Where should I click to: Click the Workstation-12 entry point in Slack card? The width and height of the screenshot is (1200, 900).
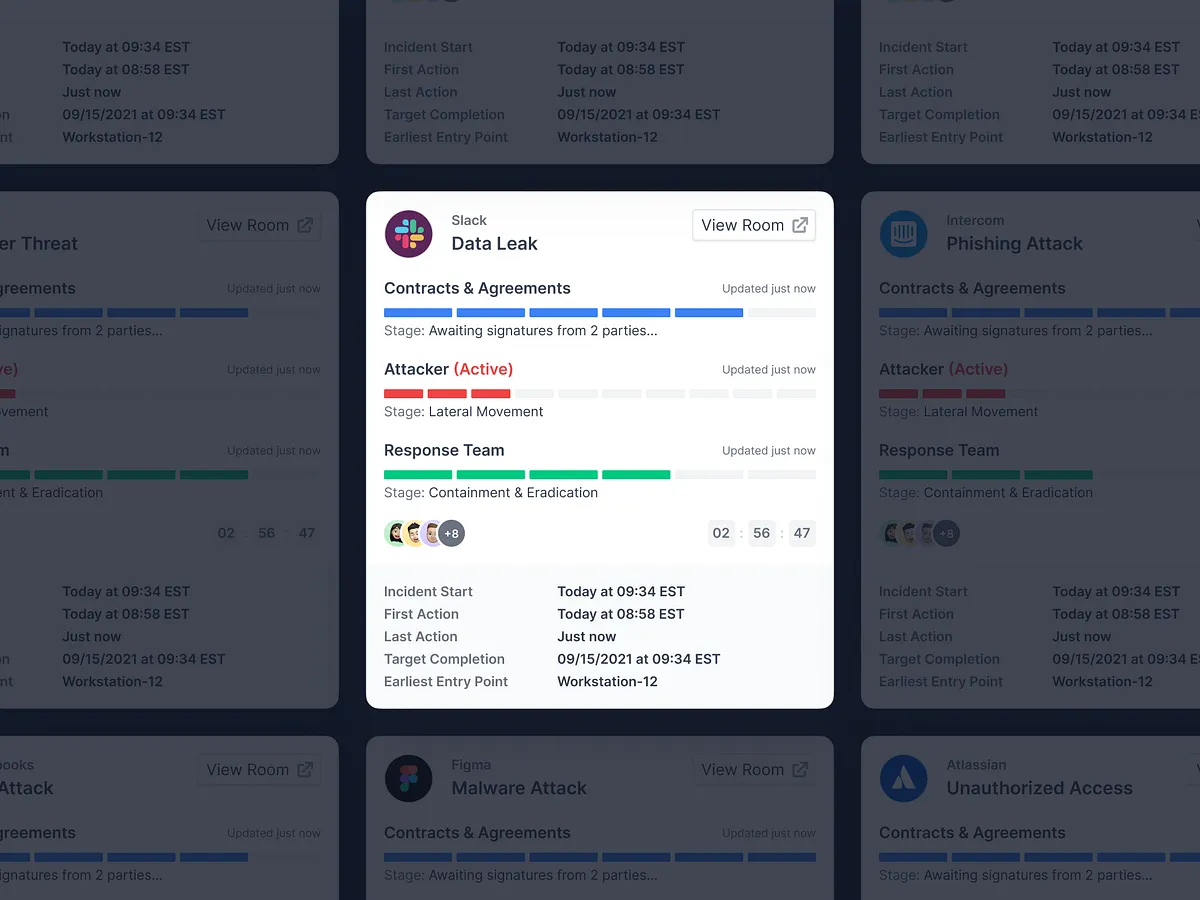[x=607, y=681]
